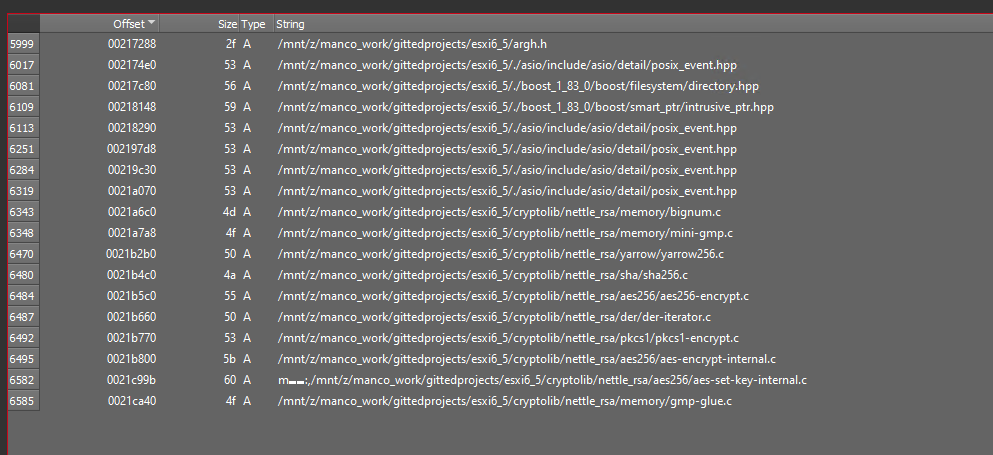The width and height of the screenshot is (993, 455).
Task: Click offset value 00219c30
Action: tap(132, 170)
